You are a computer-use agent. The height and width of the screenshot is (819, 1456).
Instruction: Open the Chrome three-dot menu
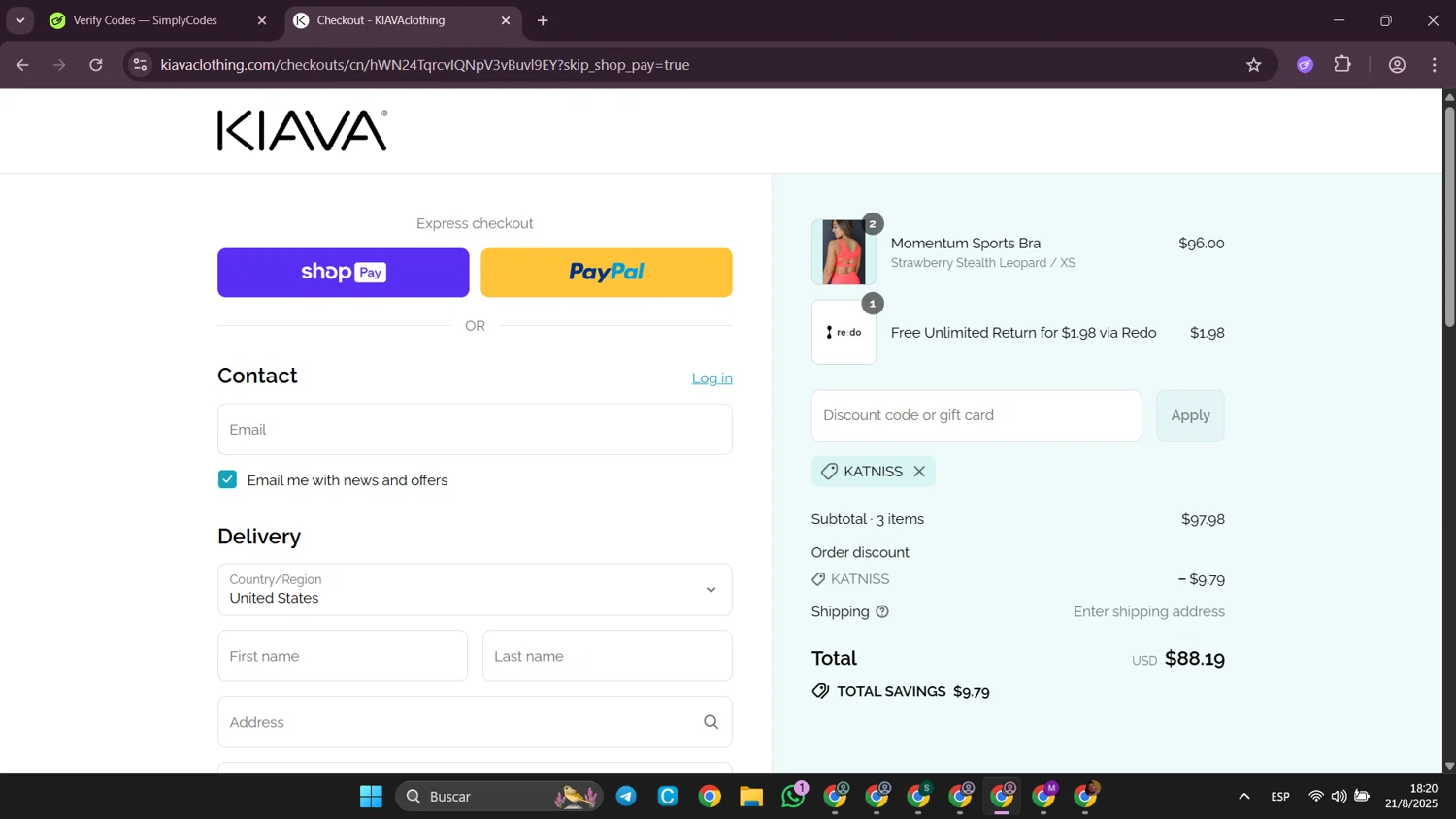1435,65
